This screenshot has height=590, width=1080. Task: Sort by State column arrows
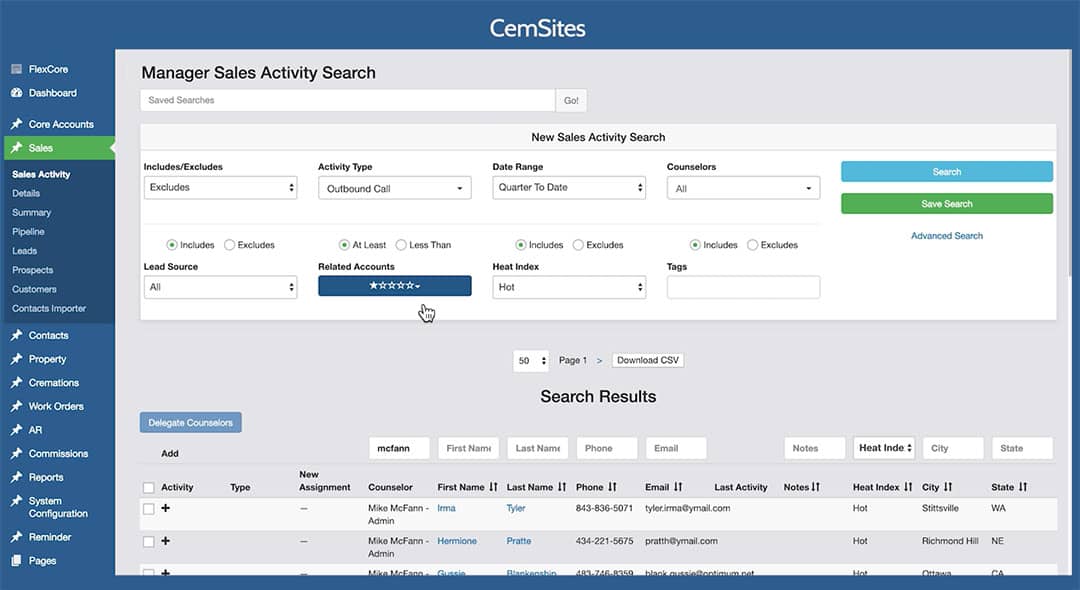click(1023, 487)
